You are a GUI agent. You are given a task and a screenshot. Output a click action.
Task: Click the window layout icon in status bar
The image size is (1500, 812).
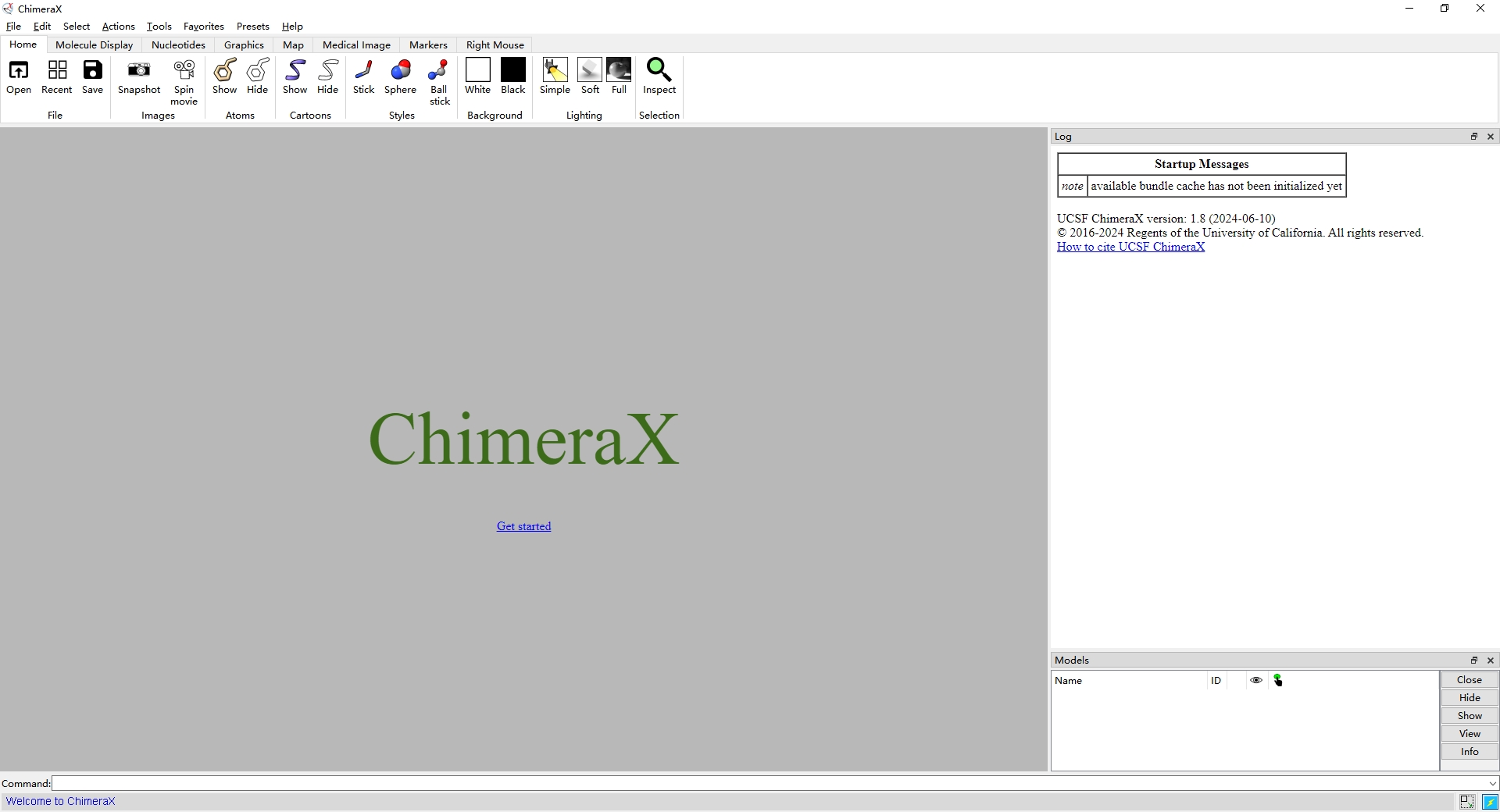[x=1467, y=802]
